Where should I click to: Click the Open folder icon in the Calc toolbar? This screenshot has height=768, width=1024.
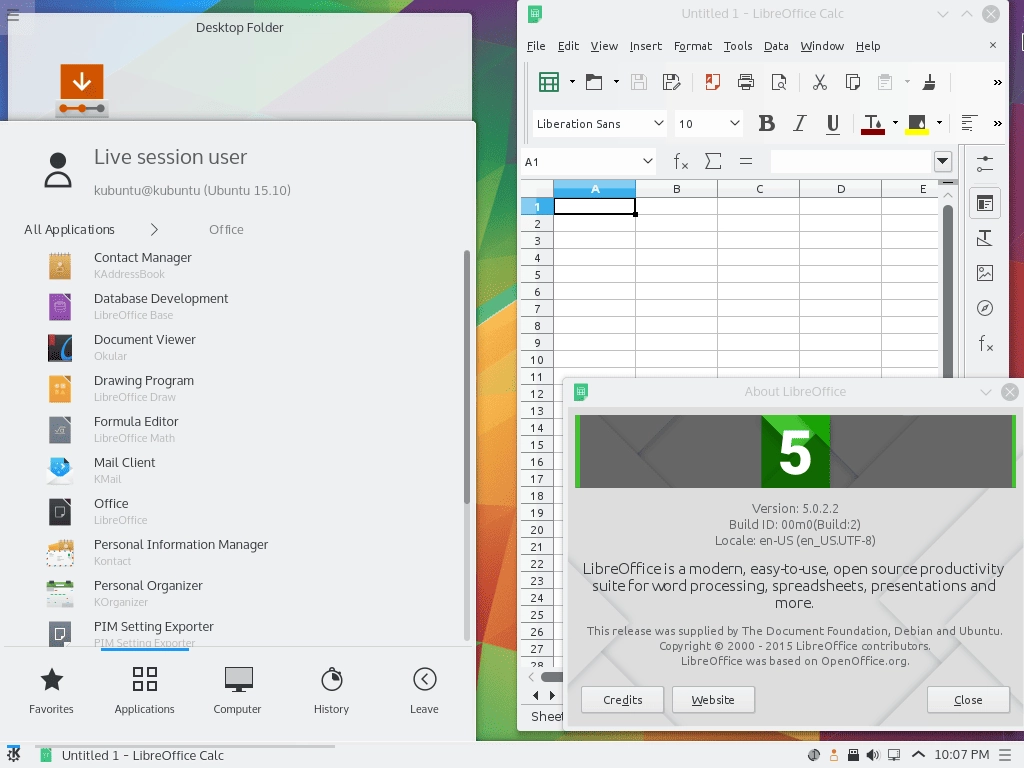pos(594,82)
